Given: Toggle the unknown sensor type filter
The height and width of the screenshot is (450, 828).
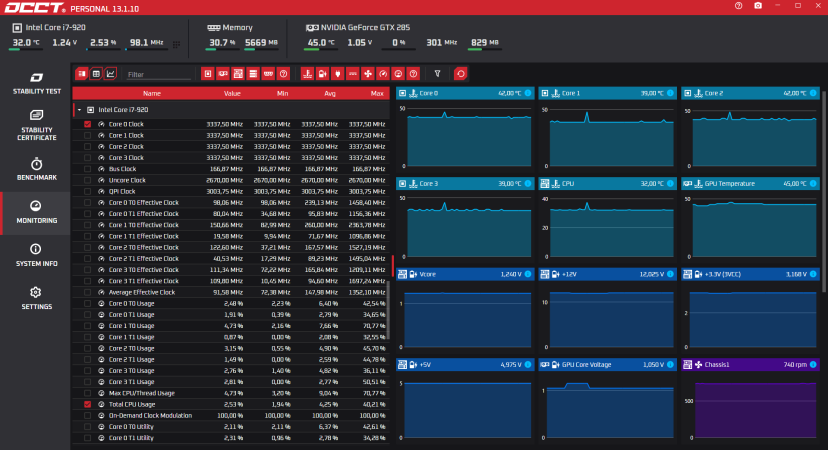Looking at the screenshot, I should [413, 74].
